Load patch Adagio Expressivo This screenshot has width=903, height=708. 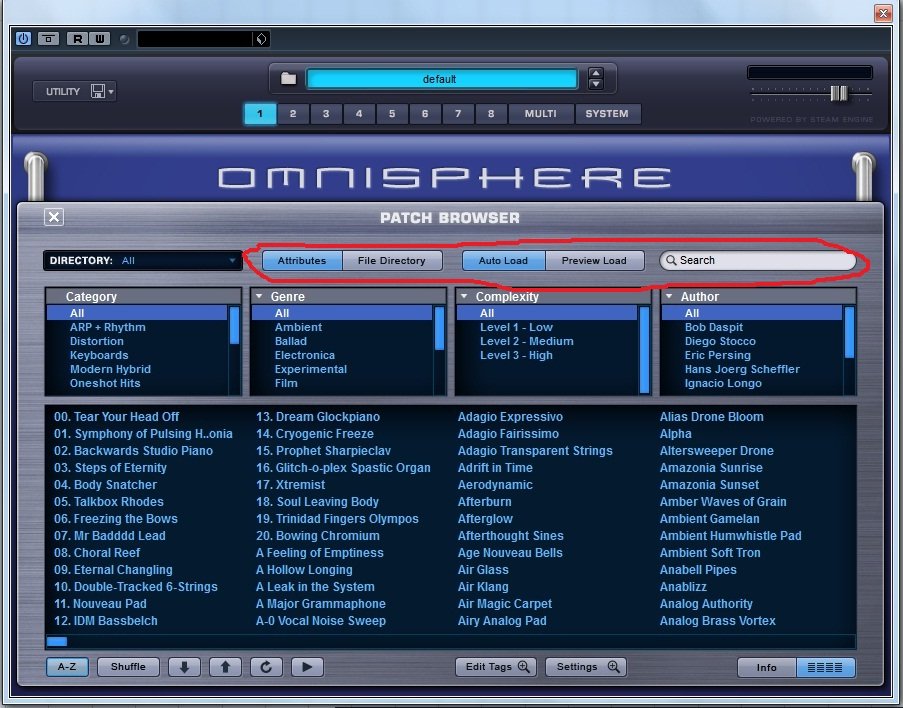click(x=510, y=417)
